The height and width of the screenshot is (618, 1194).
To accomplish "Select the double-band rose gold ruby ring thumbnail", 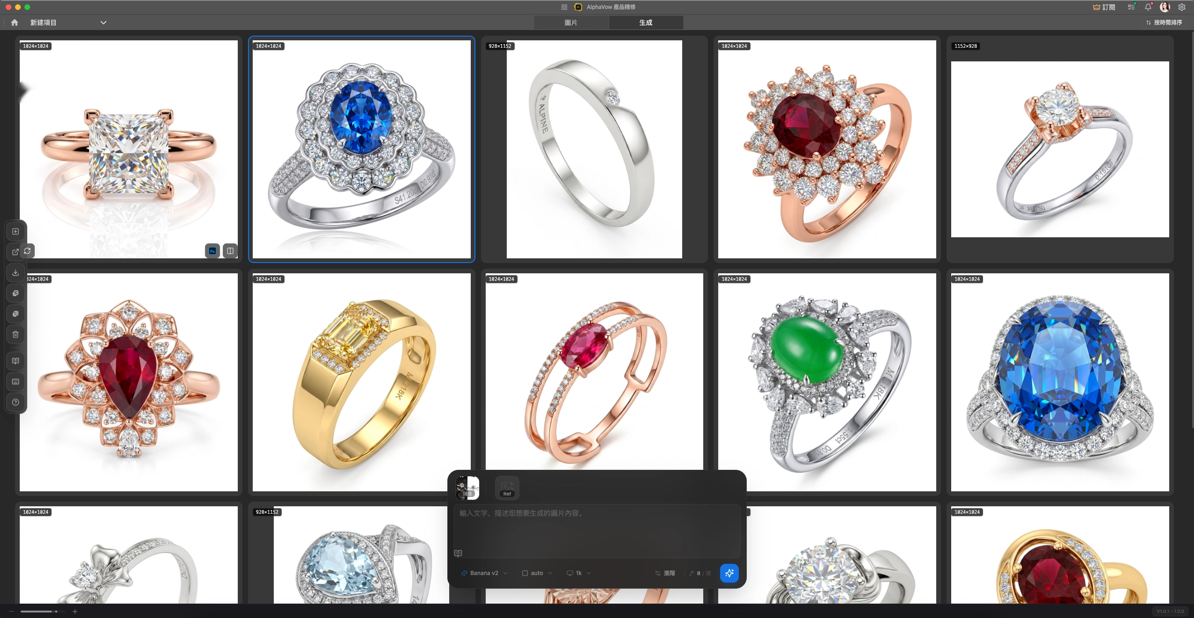I will coord(594,373).
